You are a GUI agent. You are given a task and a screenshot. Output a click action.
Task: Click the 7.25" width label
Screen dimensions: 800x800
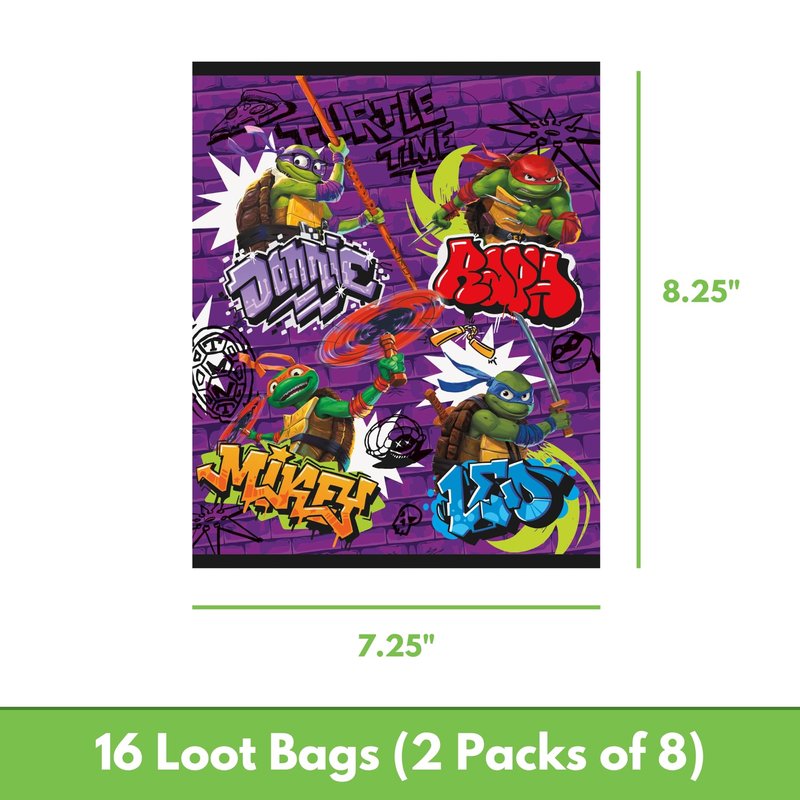pos(395,644)
